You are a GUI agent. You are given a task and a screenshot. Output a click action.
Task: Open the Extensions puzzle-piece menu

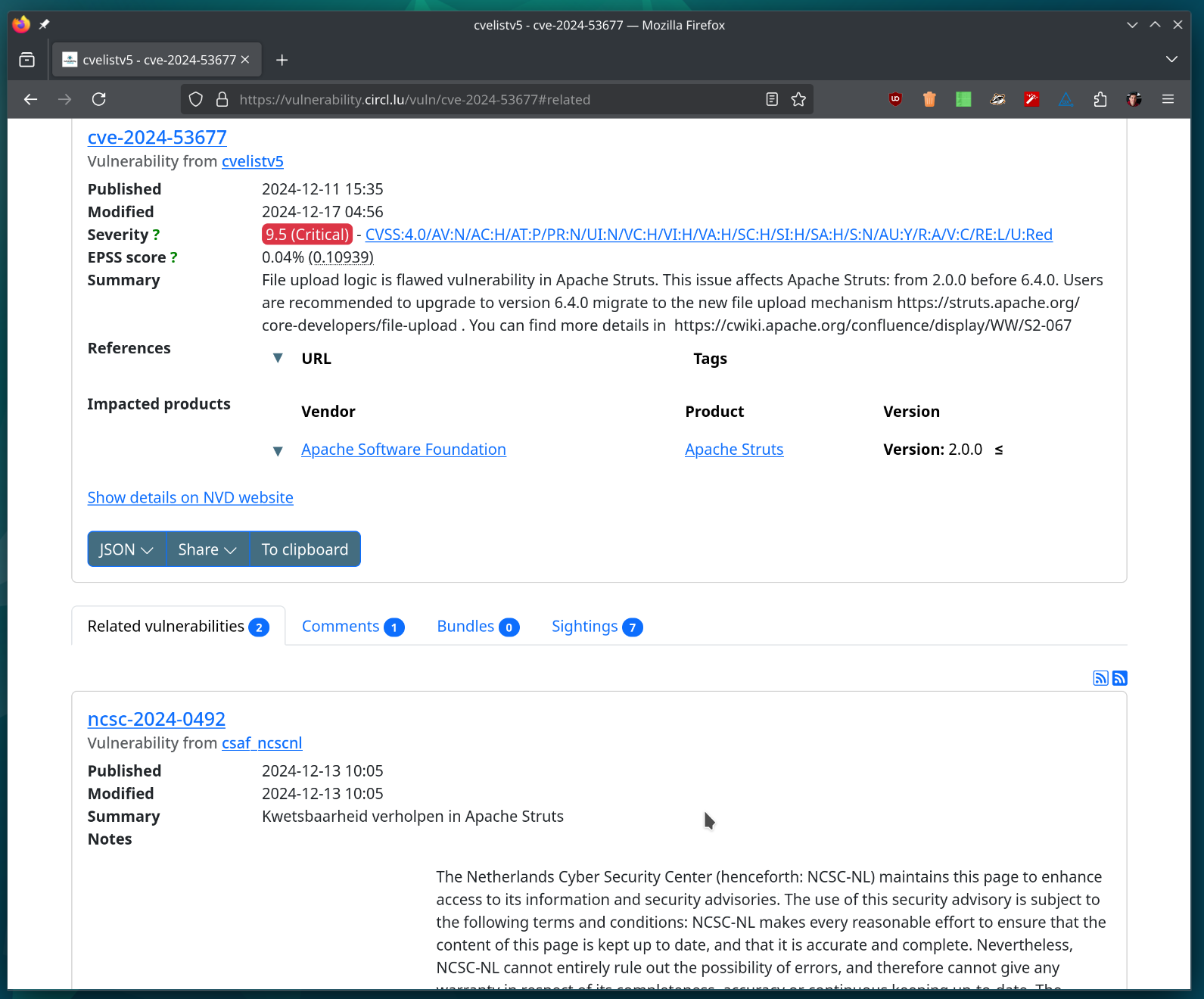click(1100, 99)
